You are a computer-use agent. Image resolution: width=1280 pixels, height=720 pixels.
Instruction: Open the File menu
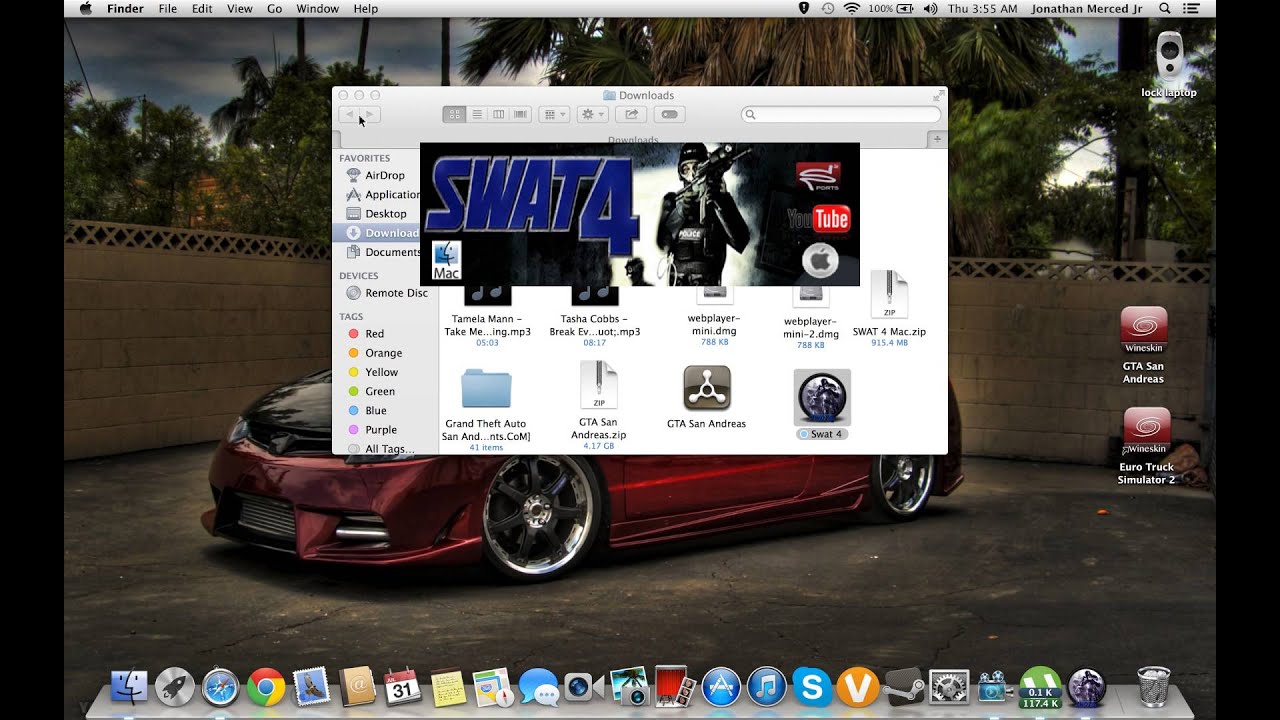pyautogui.click(x=168, y=8)
